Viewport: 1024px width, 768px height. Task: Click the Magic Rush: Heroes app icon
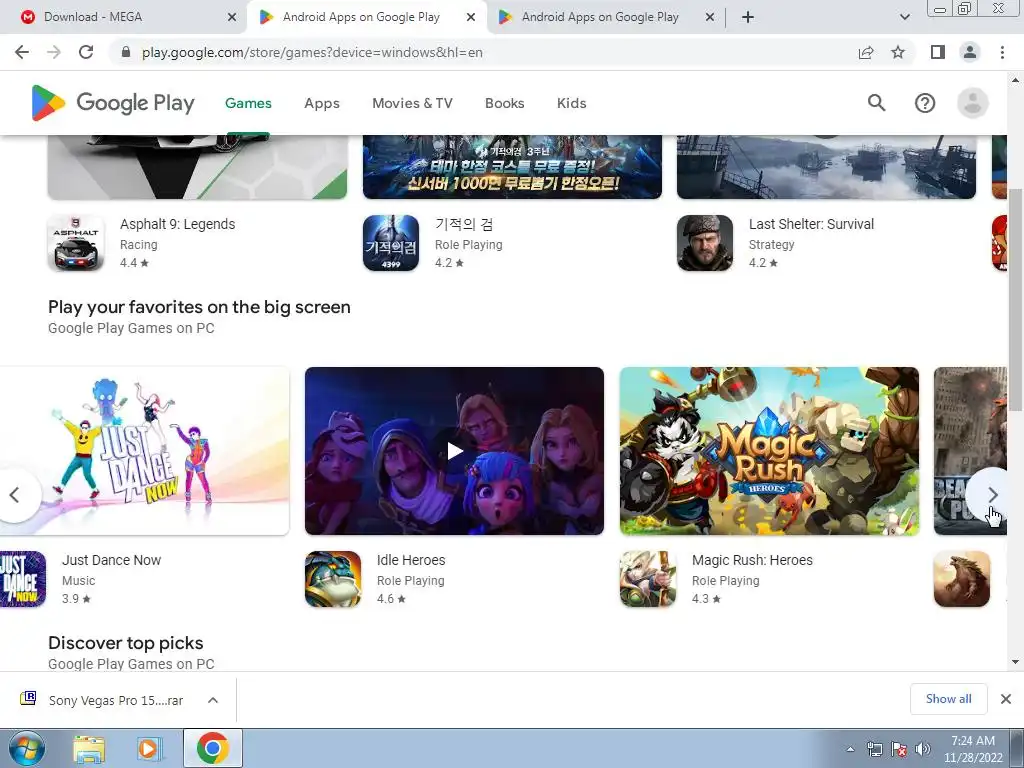[x=648, y=579]
